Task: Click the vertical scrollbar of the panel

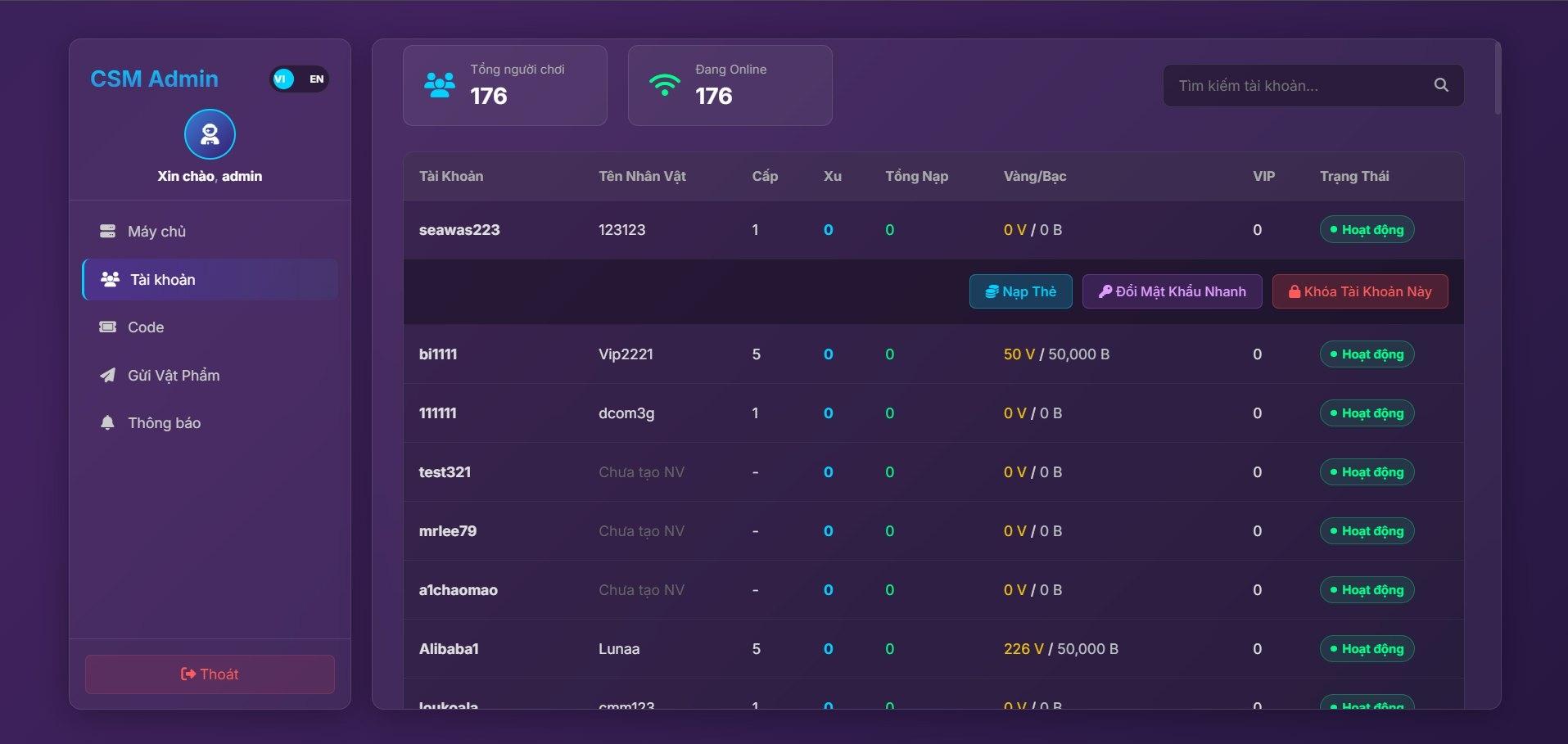Action: [1498, 78]
